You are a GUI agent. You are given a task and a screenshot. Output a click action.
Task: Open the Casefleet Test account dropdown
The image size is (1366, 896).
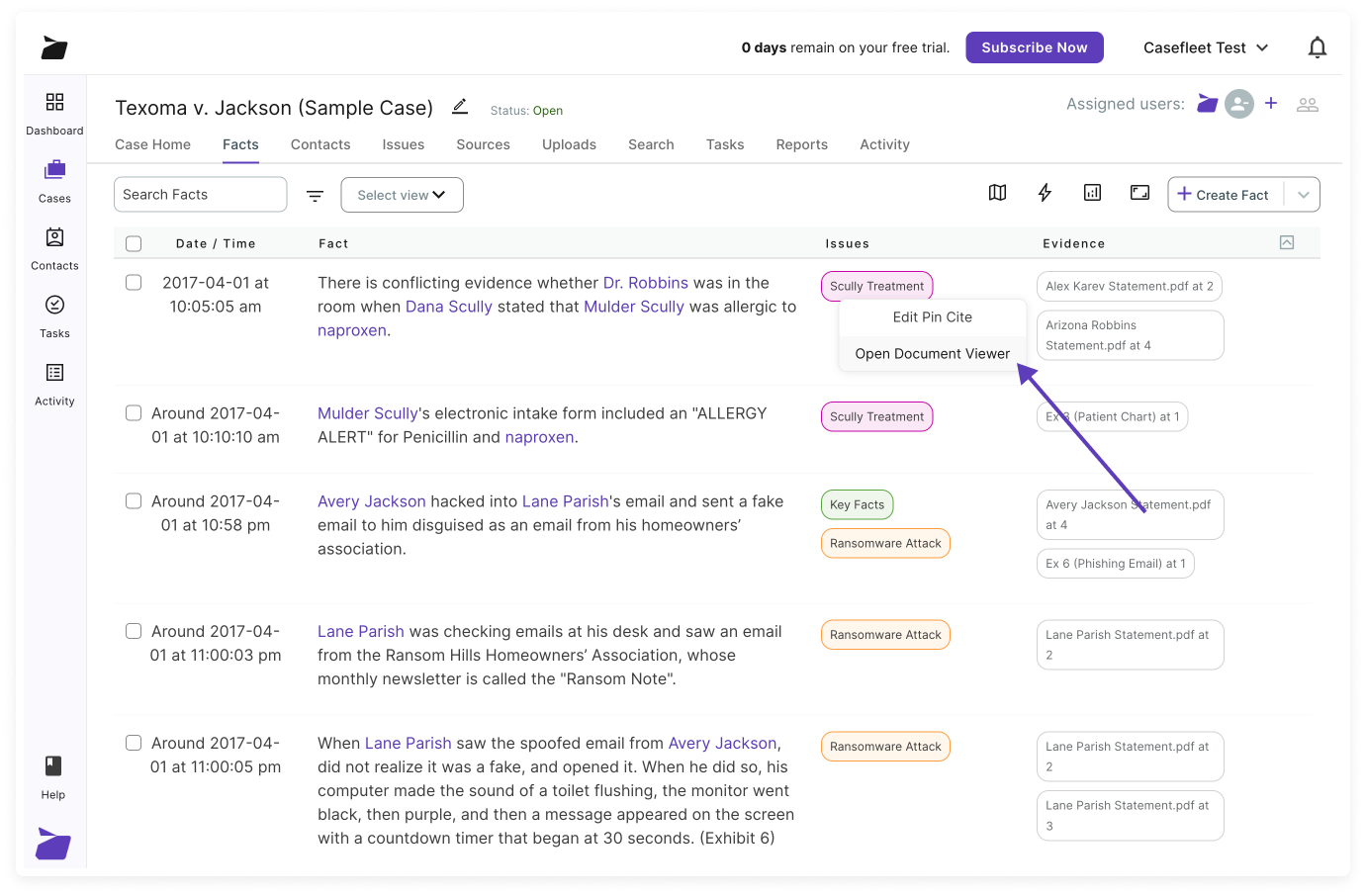[1205, 46]
